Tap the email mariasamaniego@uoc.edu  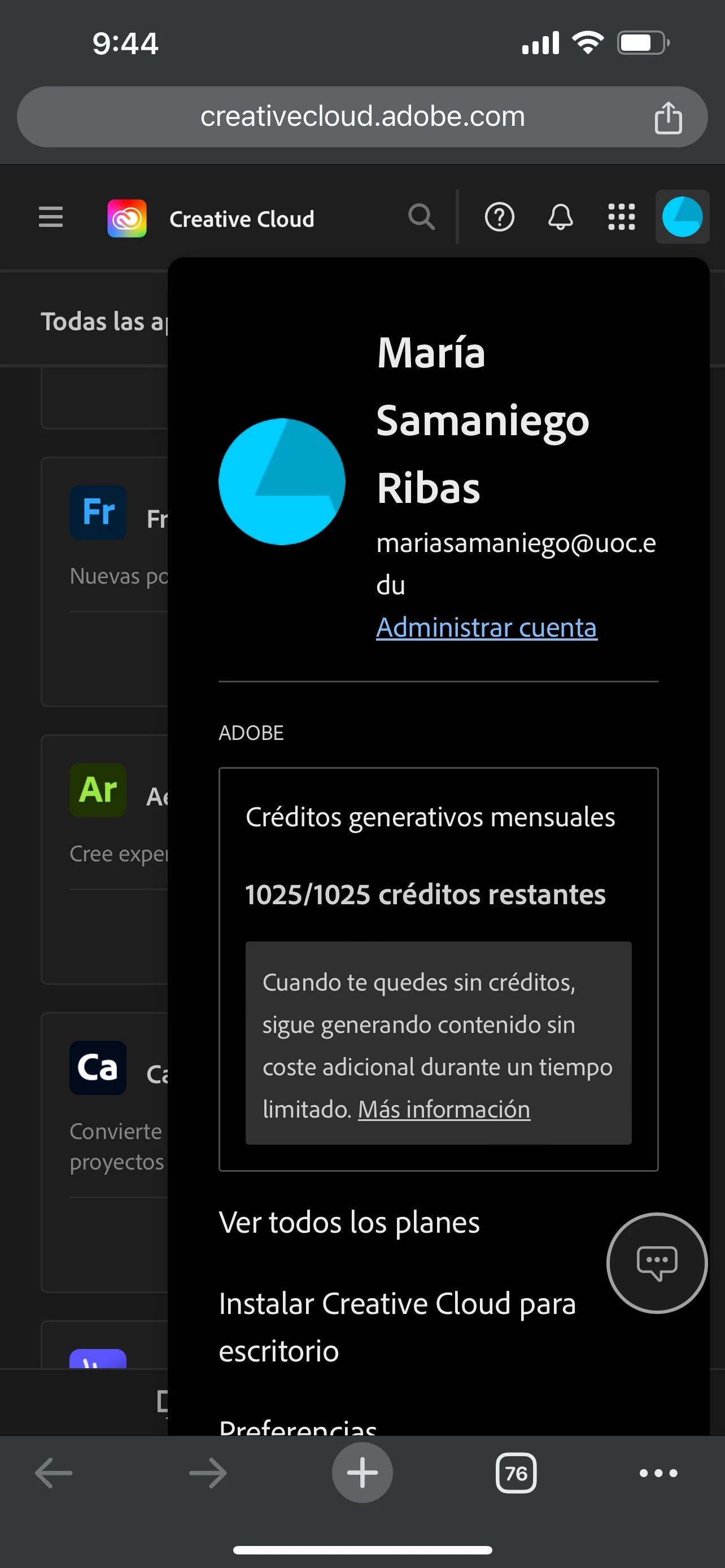(x=516, y=564)
